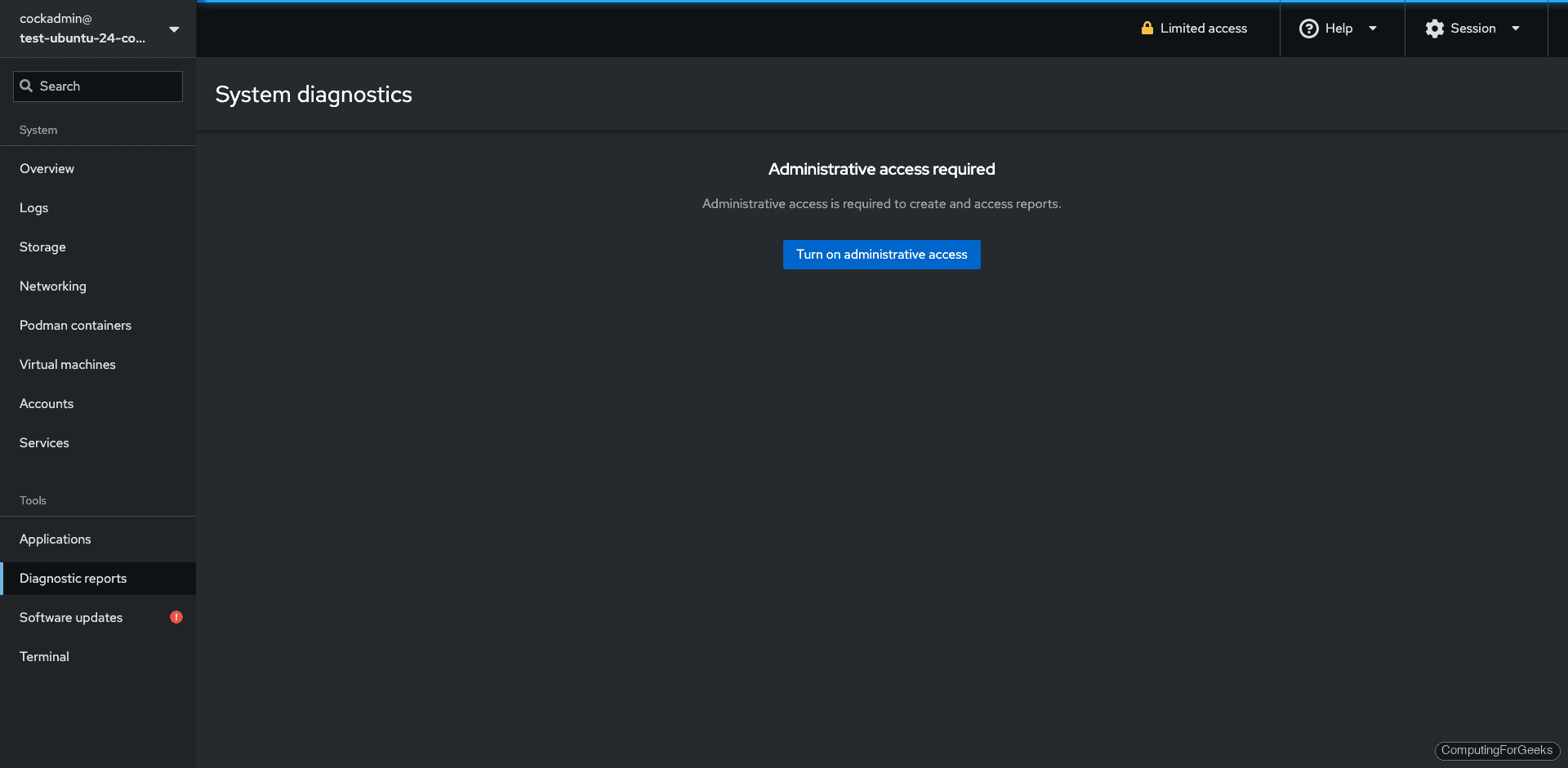Expand the host selector for test-ubuntu-24
Viewport: 1568px width, 768px height.
[x=174, y=29]
